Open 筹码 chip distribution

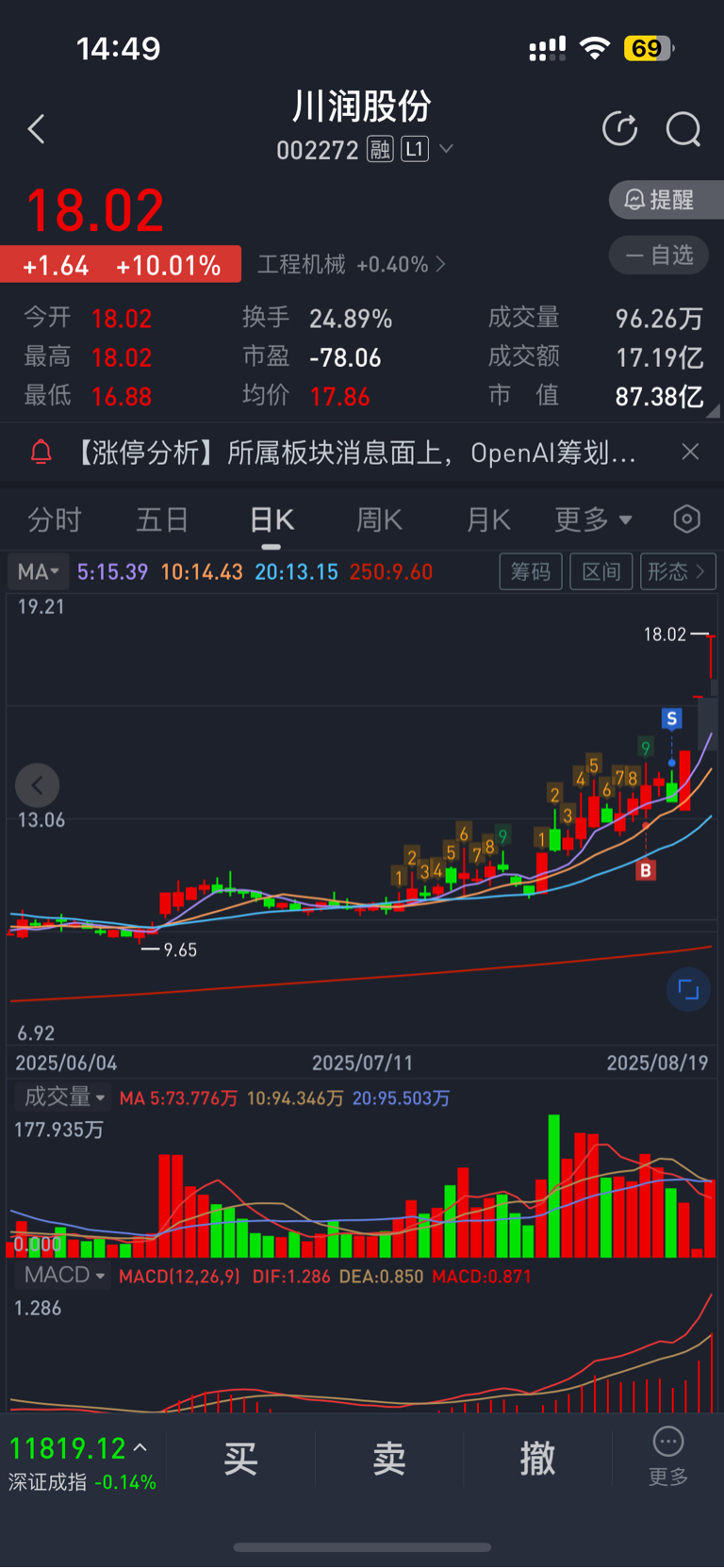tap(531, 571)
